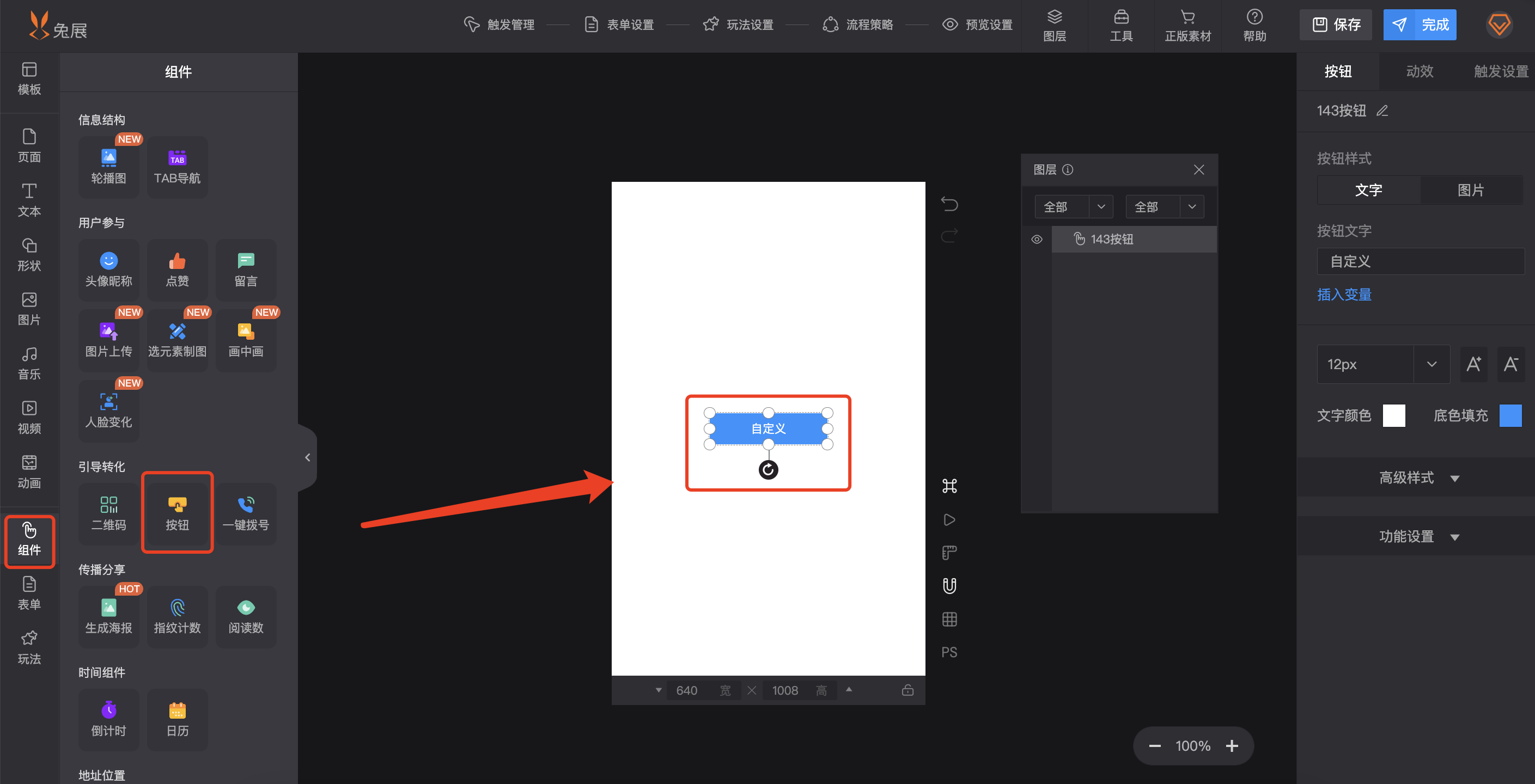Viewport: 1535px width, 784px height.
Task: Open the 图片 image sidebar panel
Action: 29,309
